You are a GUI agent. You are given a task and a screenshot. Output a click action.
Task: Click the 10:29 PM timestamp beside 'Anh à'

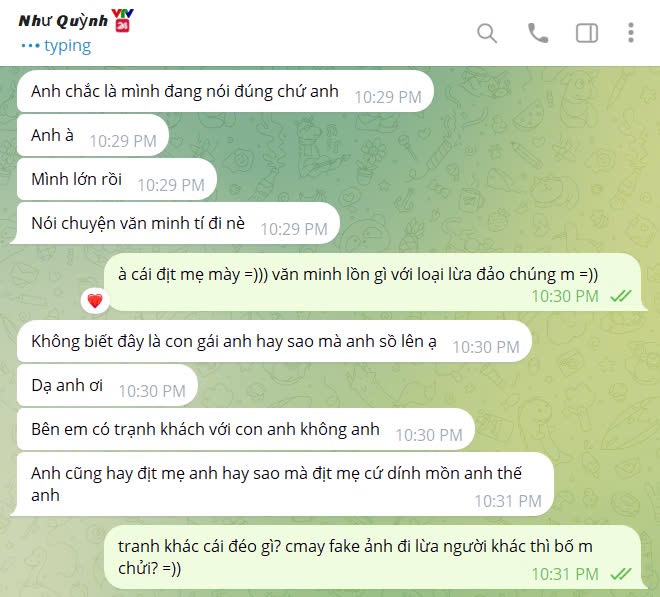pos(123,141)
